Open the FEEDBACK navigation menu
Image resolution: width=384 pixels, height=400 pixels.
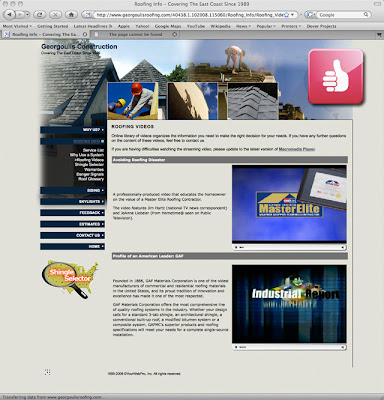(x=73, y=213)
